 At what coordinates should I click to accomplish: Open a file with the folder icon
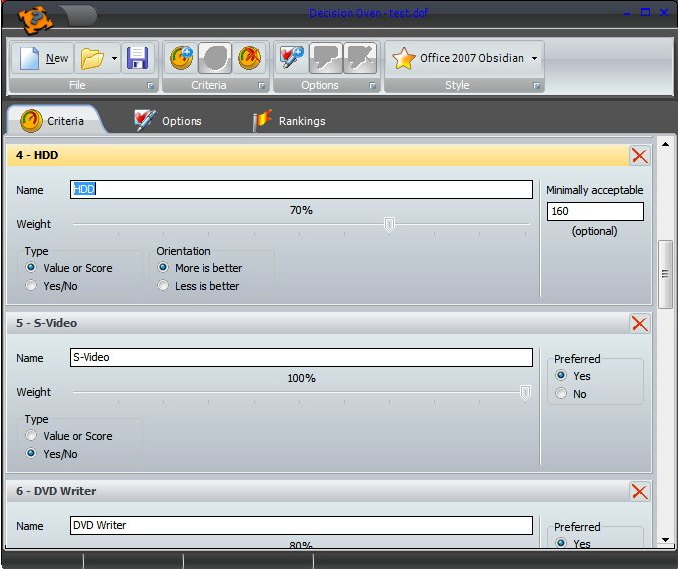coord(92,58)
